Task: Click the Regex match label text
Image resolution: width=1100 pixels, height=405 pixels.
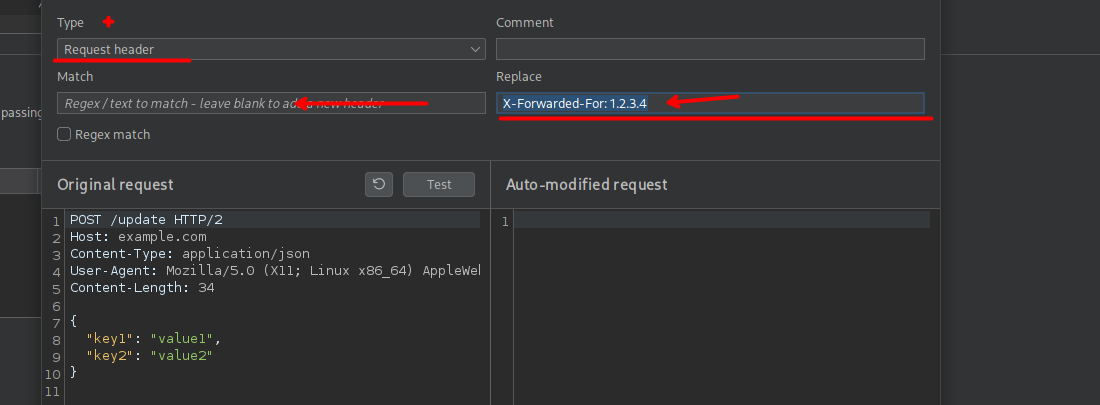Action: 113,134
